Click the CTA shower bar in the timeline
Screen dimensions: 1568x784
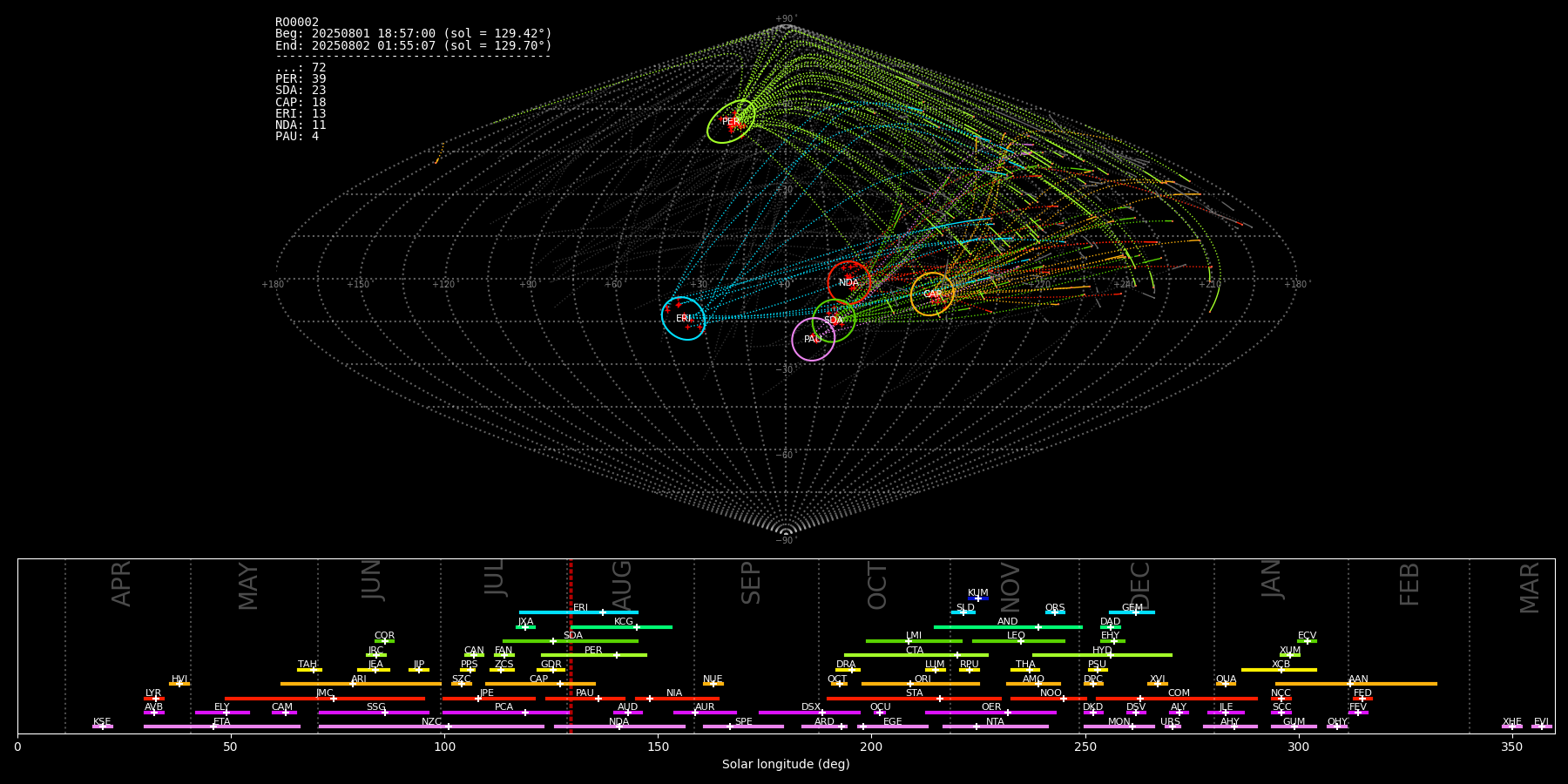point(916,655)
